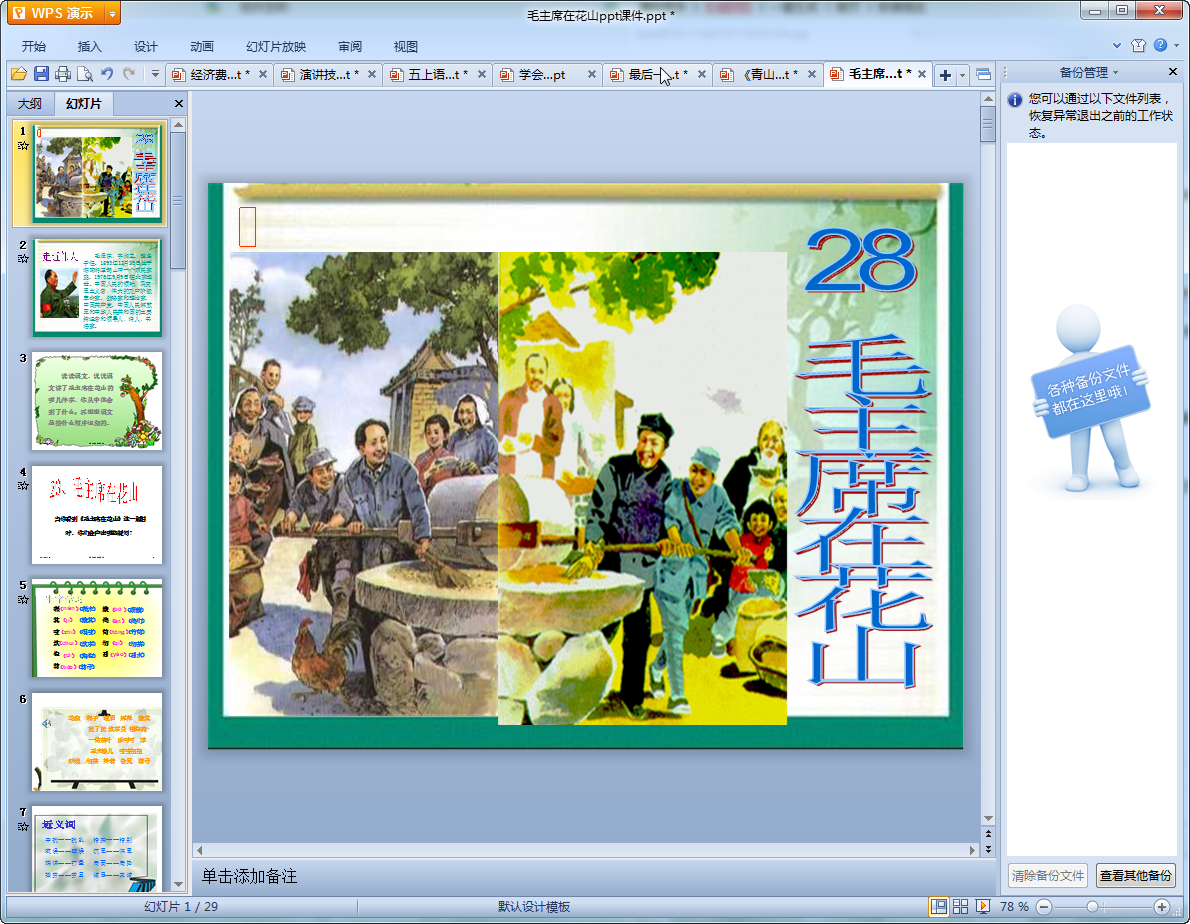
Task: Select the 幻灯片 panel tab
Action: (83, 103)
